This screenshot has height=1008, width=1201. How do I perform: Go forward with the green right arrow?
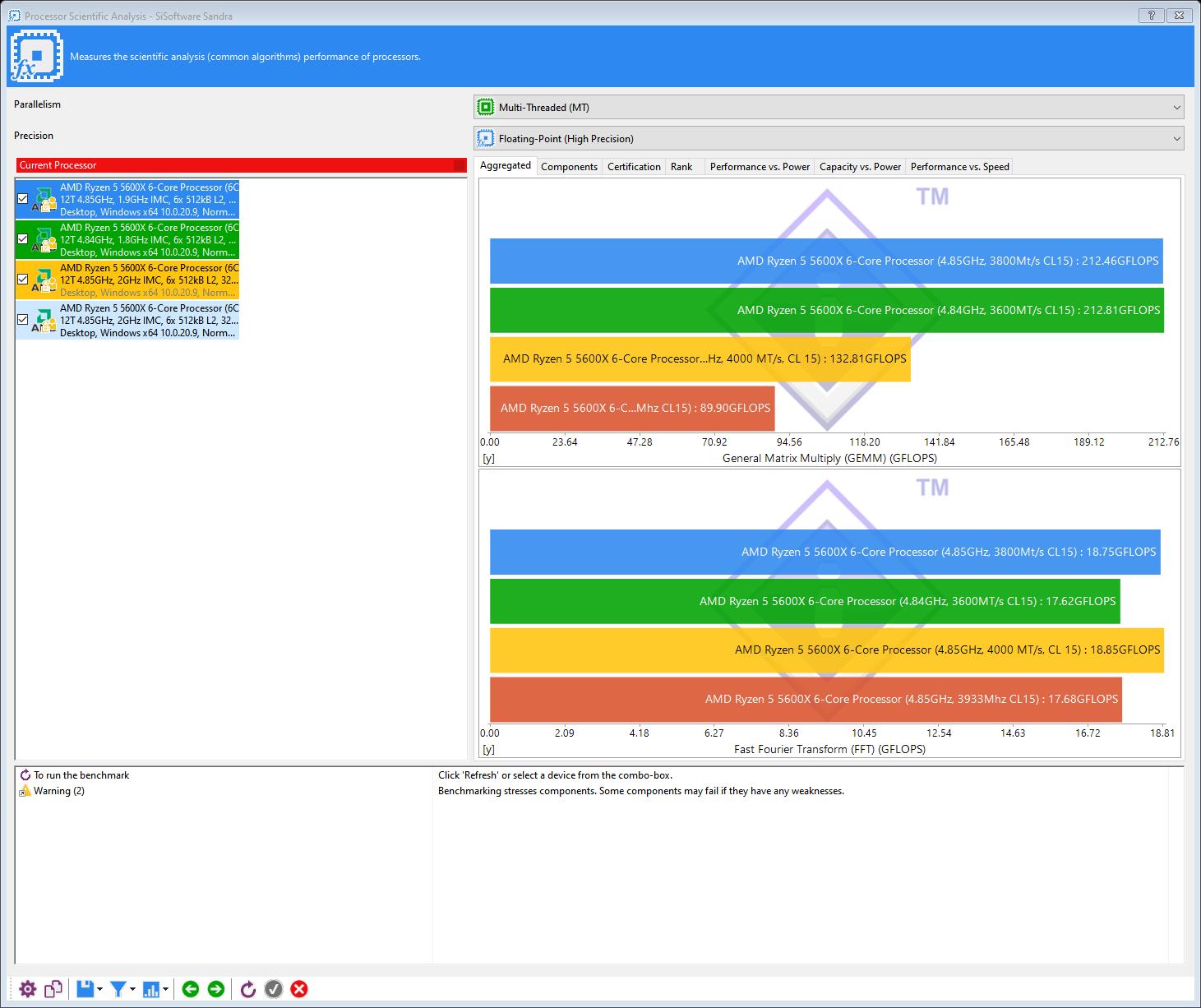pos(216,989)
